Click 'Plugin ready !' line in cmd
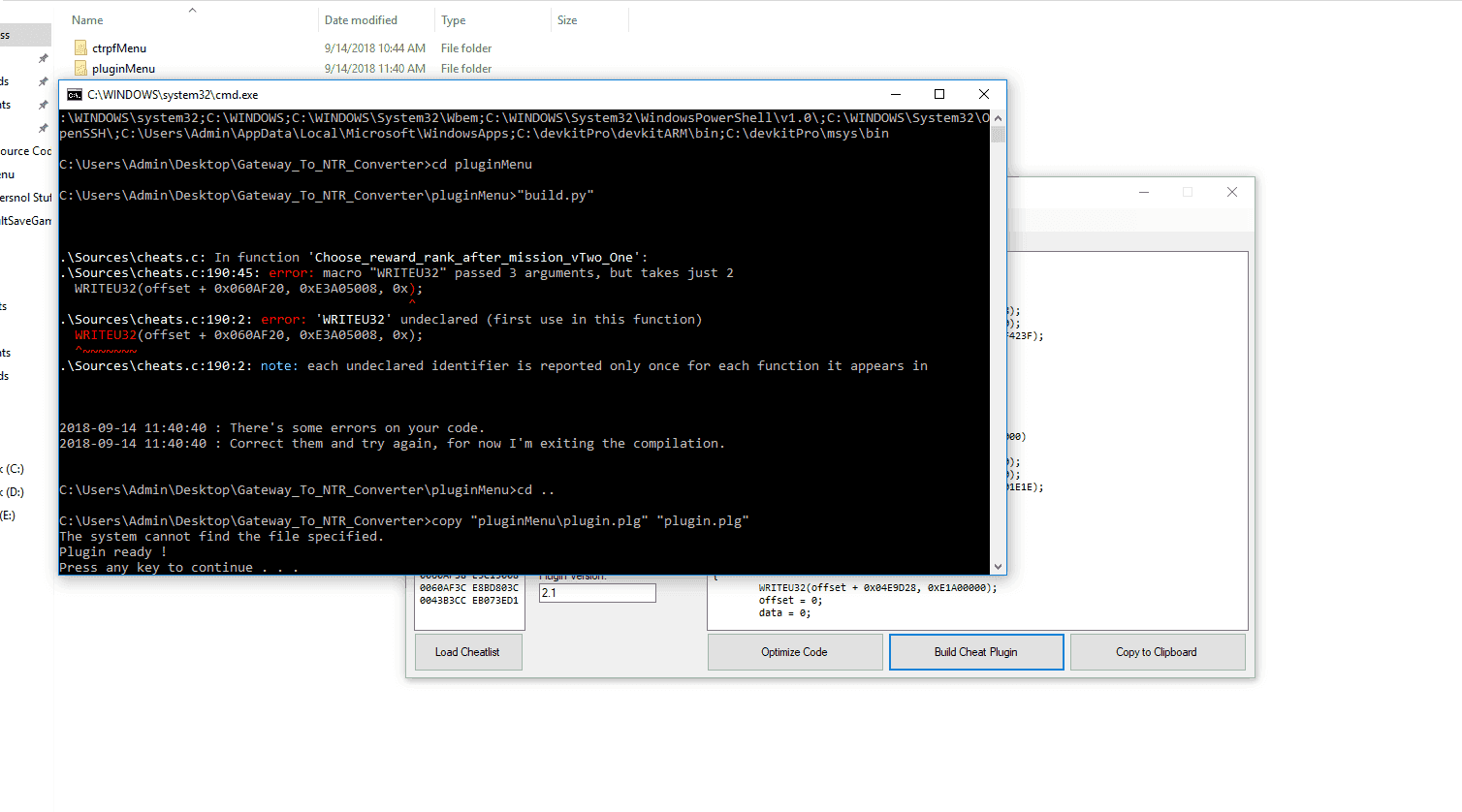The width and height of the screenshot is (1462, 812). click(x=112, y=551)
